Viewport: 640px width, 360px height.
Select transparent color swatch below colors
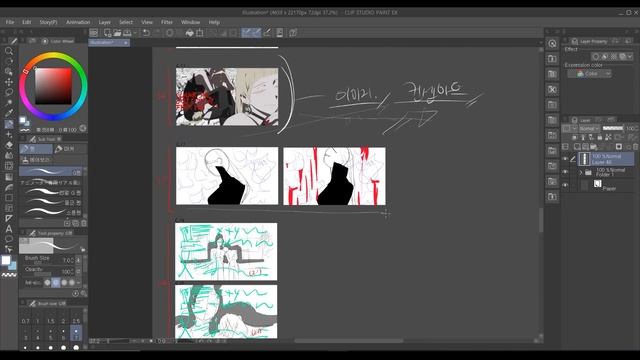(9, 276)
